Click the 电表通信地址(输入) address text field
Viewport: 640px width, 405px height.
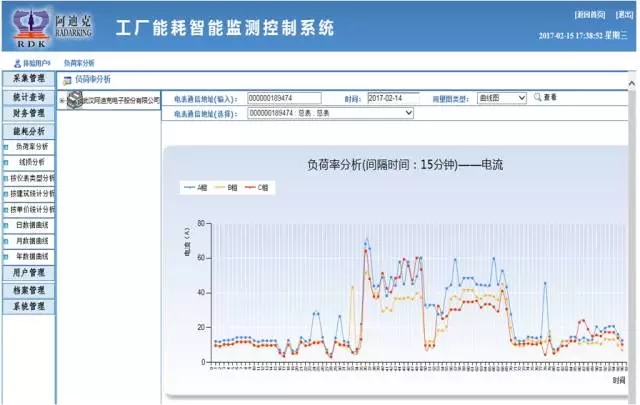click(x=284, y=98)
